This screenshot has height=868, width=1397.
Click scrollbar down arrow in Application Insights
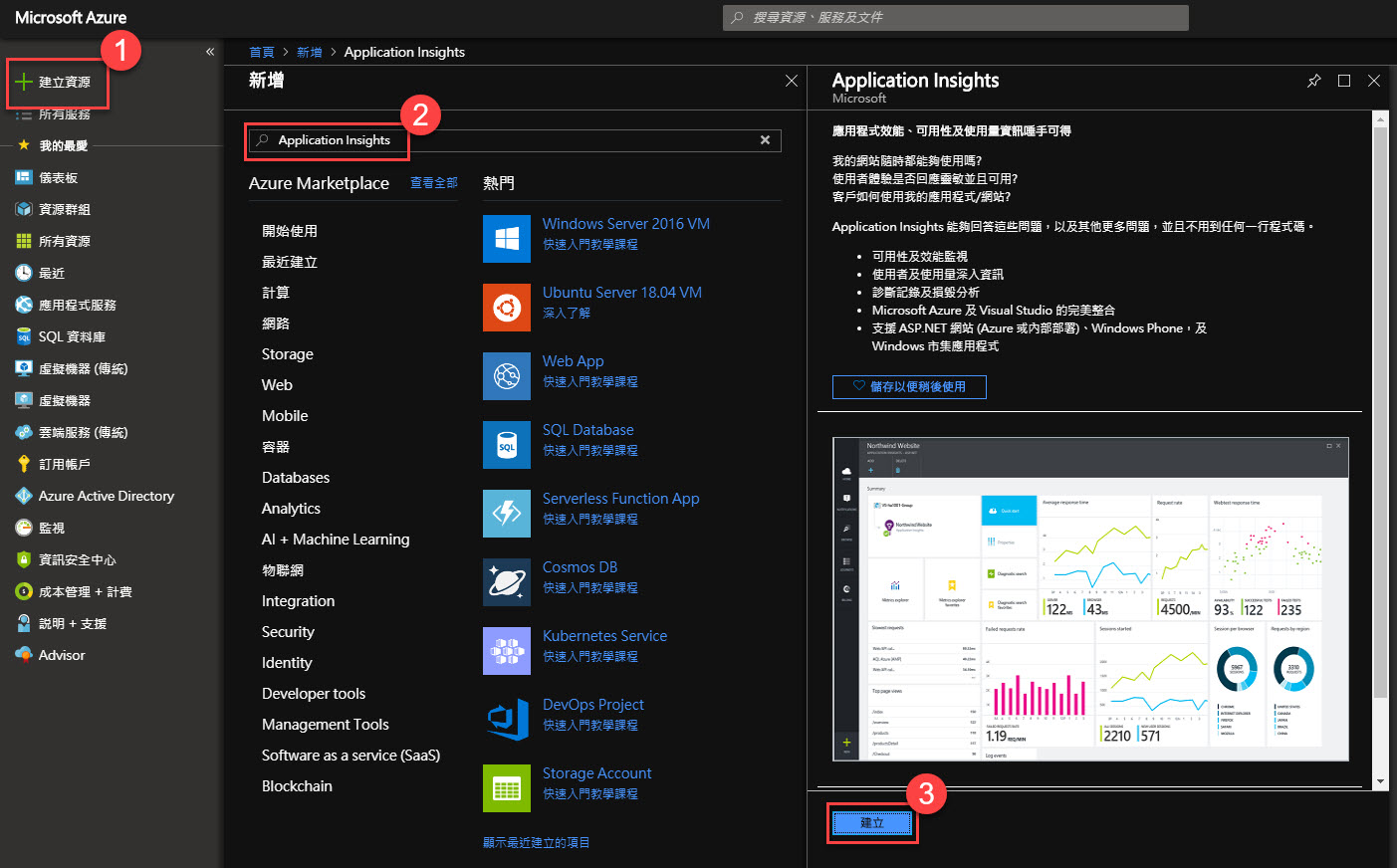(x=1380, y=782)
